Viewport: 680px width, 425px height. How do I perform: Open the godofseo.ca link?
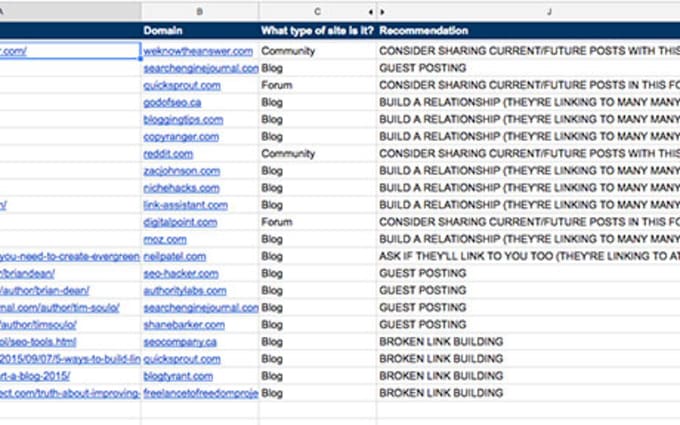click(172, 102)
